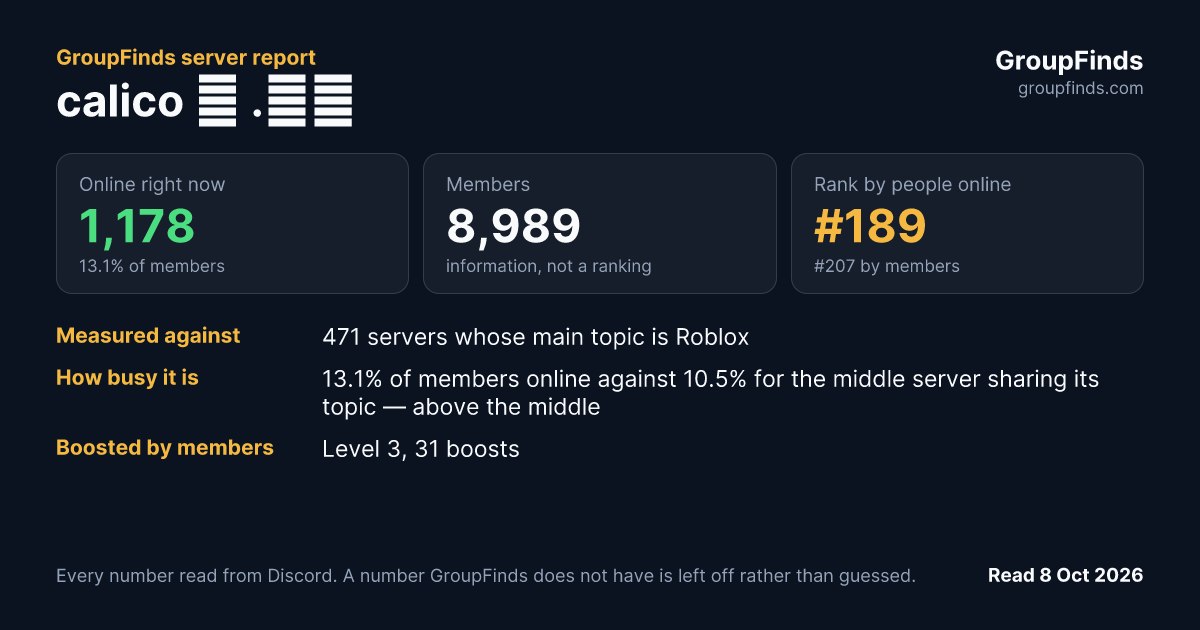Open the Members card
The width and height of the screenshot is (1200, 630).
(600, 223)
